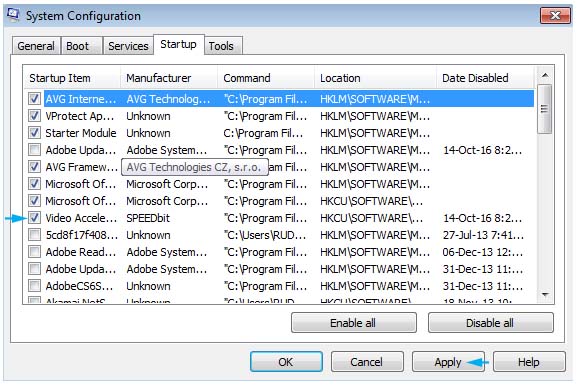577x385 pixels.
Task: Click the Disable all button
Action: click(491, 323)
